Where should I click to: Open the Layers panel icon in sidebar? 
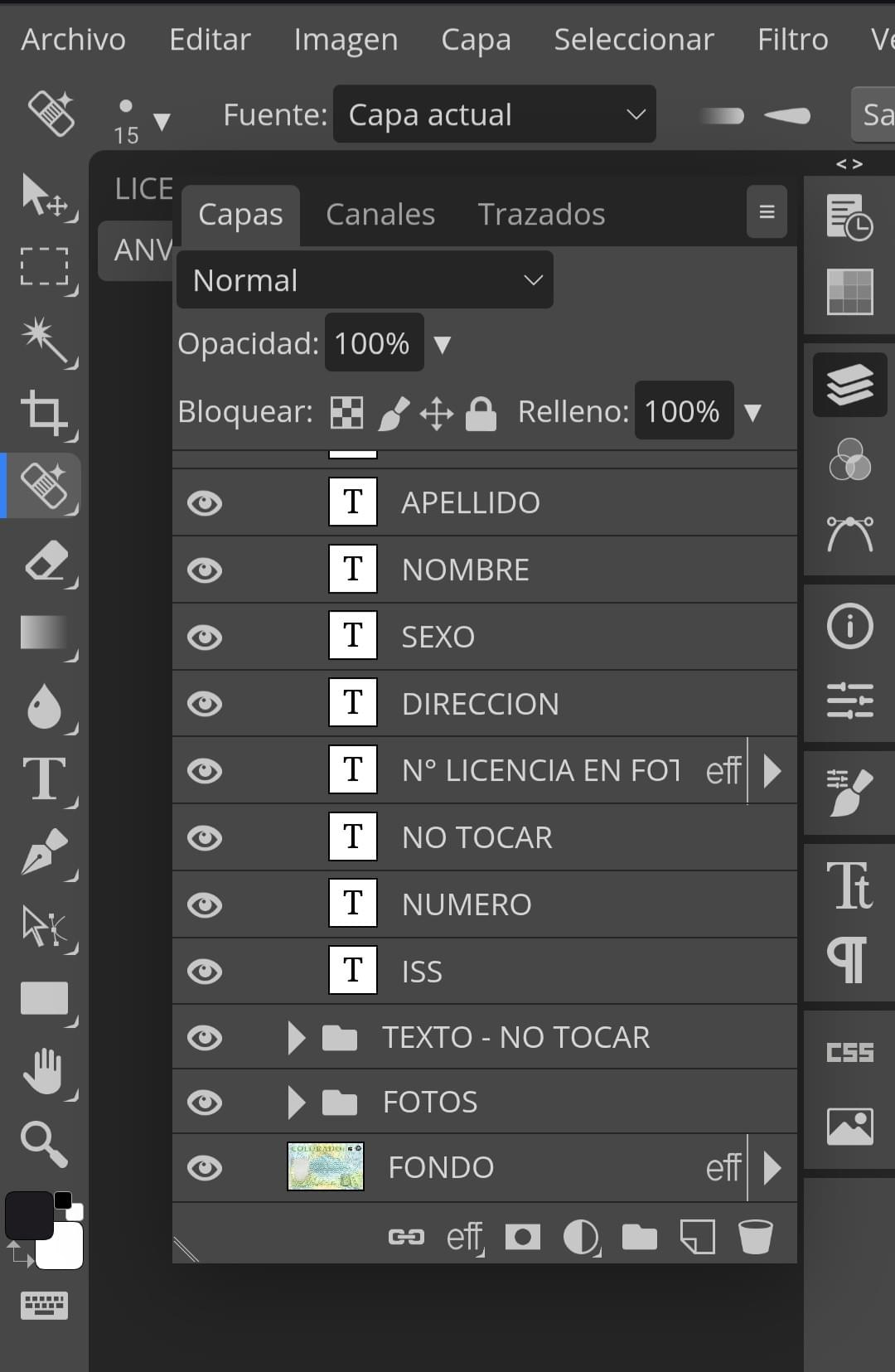[x=850, y=385]
